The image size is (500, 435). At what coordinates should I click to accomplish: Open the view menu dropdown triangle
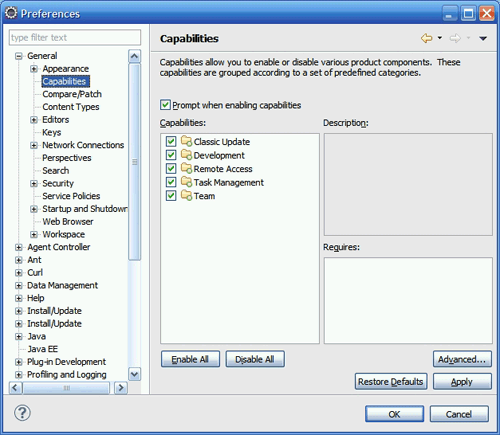pyautogui.click(x=483, y=38)
